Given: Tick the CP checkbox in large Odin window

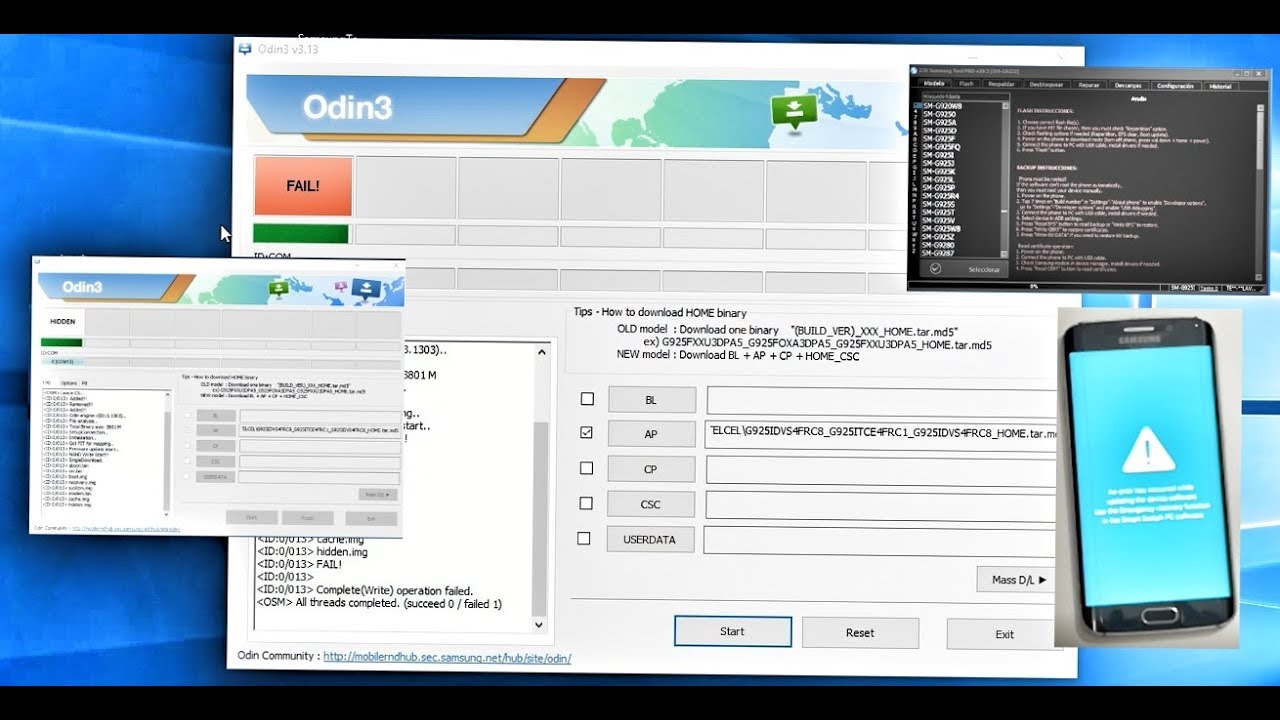Looking at the screenshot, I should click(587, 468).
